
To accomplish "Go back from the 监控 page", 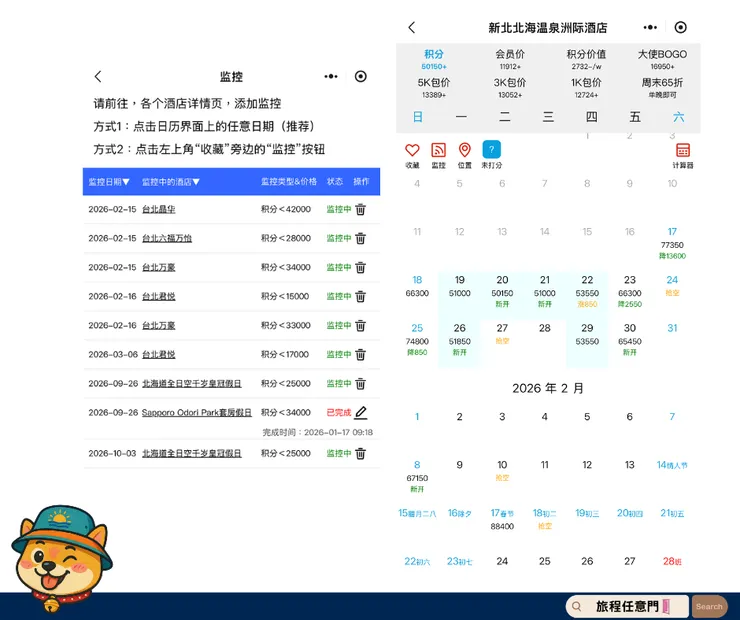I will [98, 76].
